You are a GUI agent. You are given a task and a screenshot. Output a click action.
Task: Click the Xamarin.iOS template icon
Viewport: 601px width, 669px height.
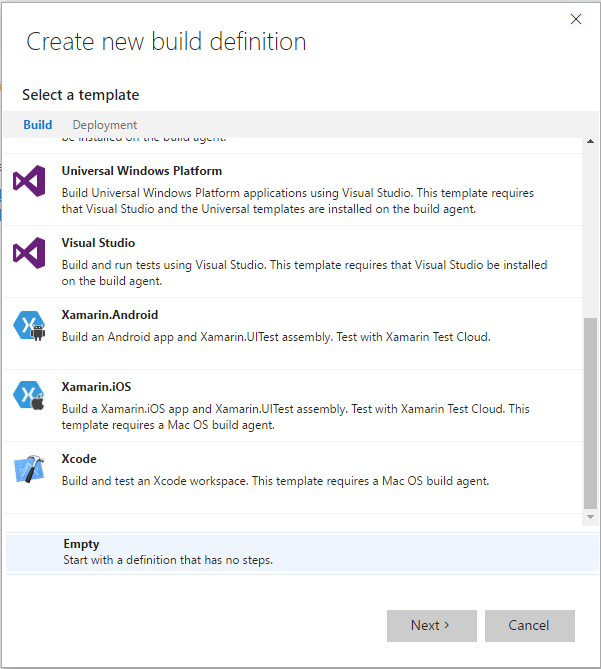click(x=29, y=396)
